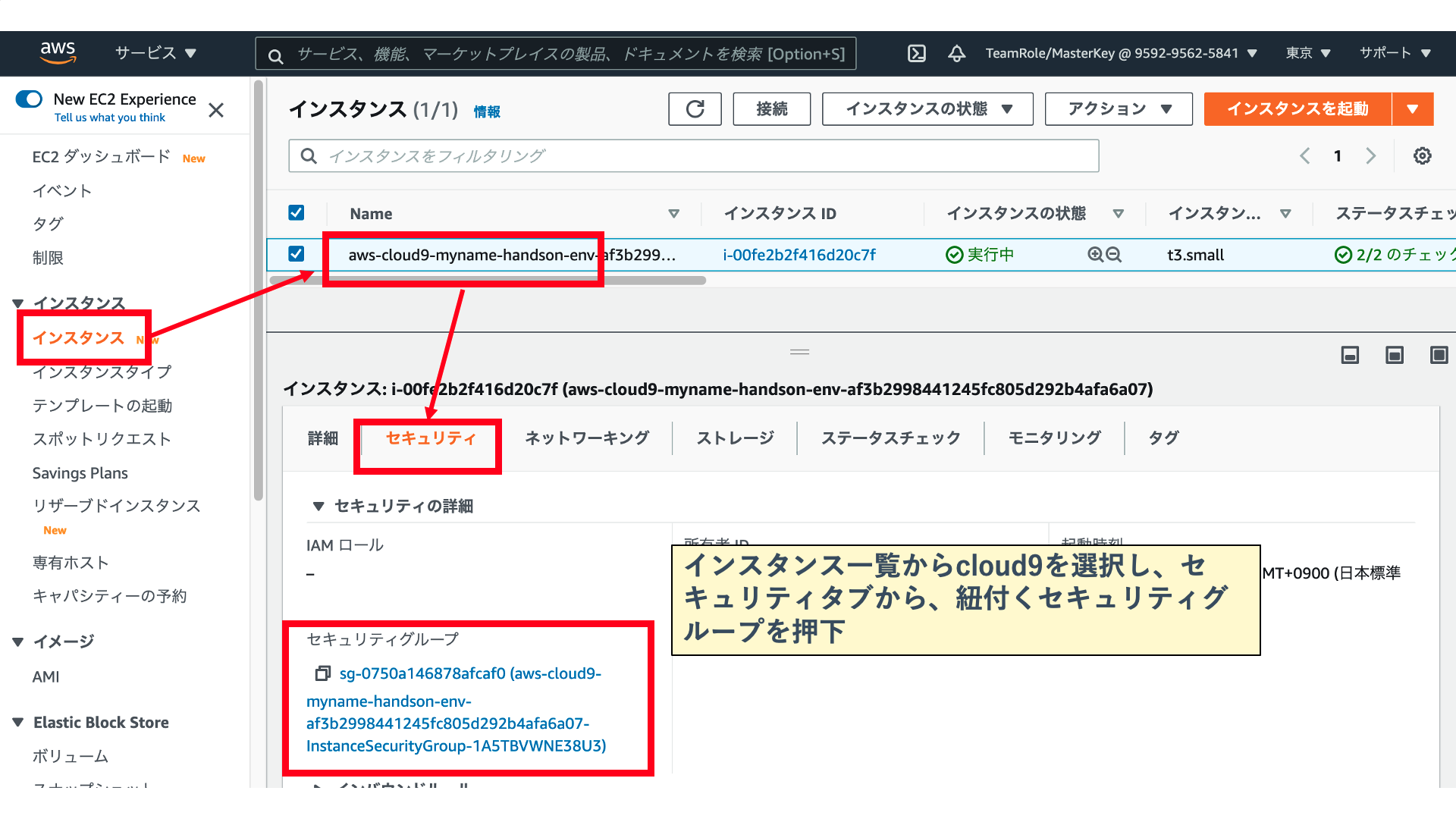
Task: Open the sg-0750a146878afcaf0 security group link
Action: (456, 710)
